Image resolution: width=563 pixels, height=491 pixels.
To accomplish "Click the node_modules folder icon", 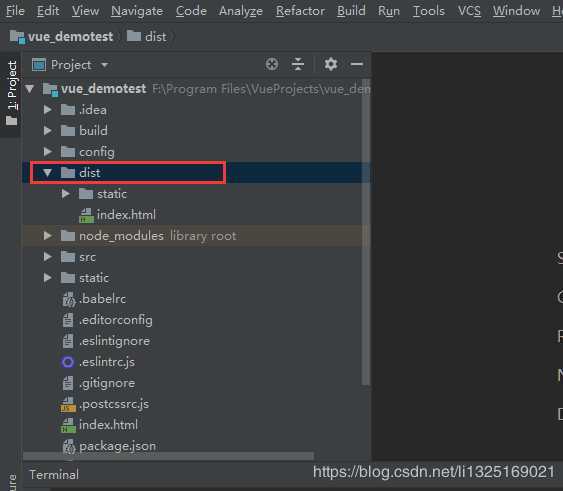I will (68, 236).
